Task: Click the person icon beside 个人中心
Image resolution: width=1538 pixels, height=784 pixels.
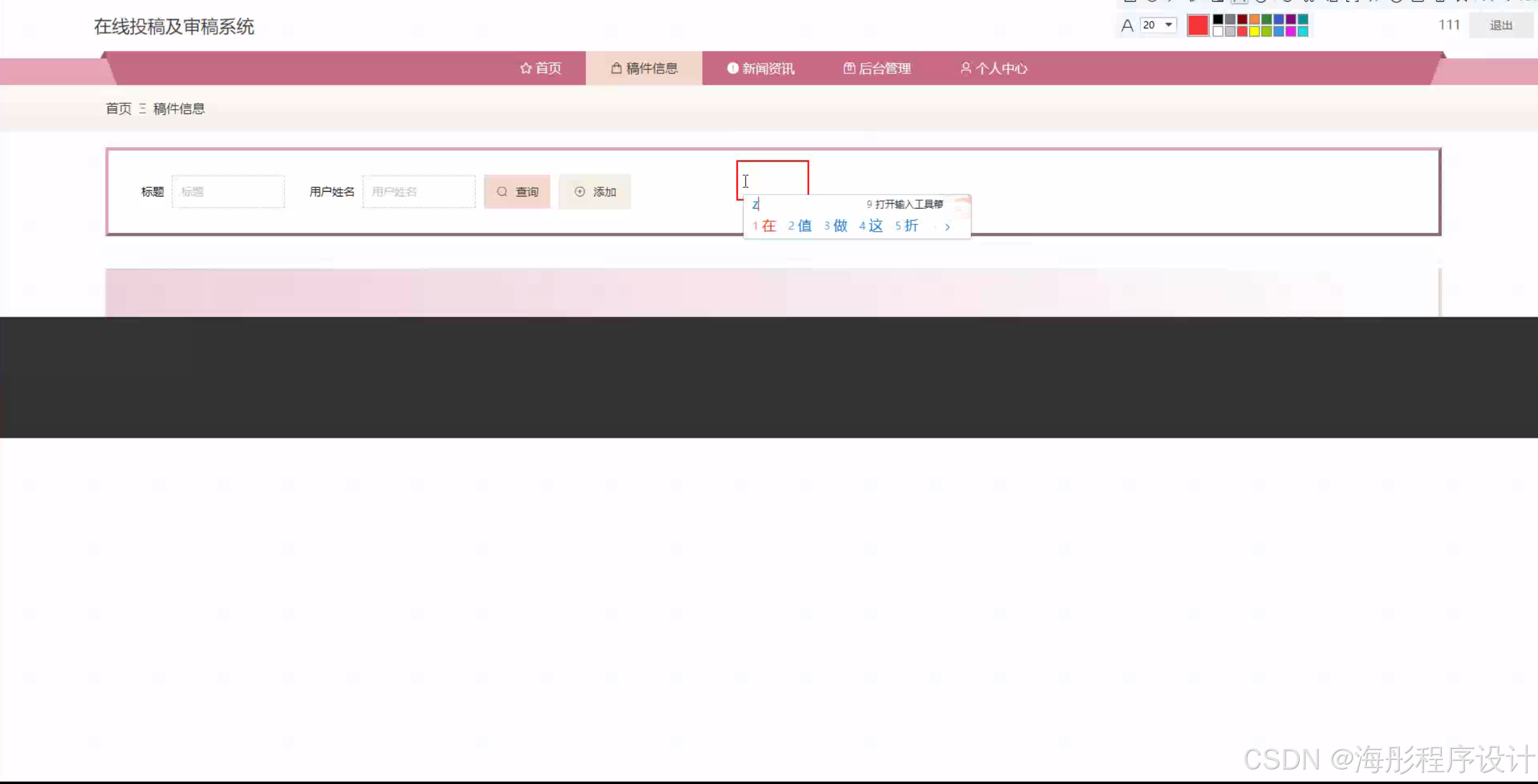Action: pos(965,69)
